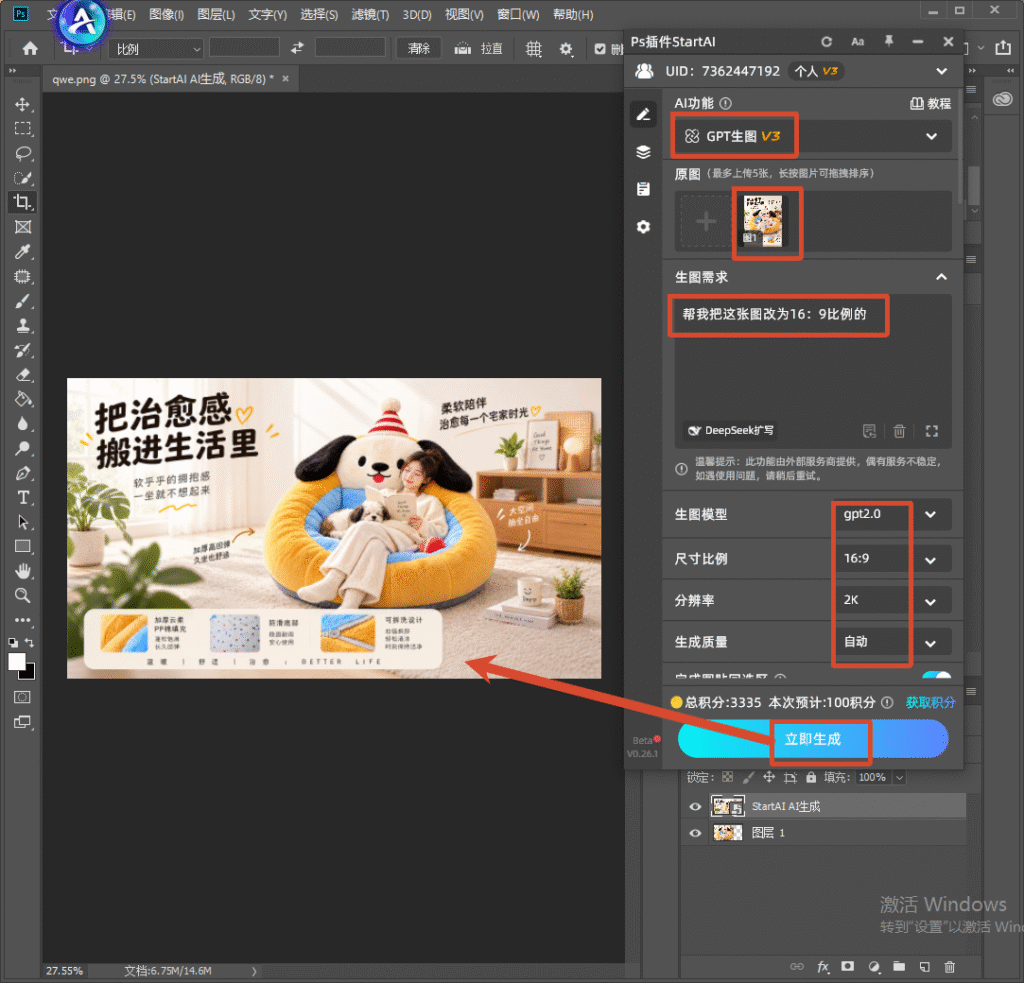Select the Pen tool
Screen dimensions: 1024x983
click(23, 473)
